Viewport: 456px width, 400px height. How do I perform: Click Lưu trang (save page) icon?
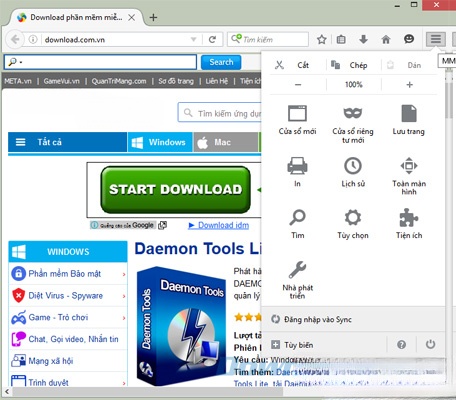pos(409,114)
